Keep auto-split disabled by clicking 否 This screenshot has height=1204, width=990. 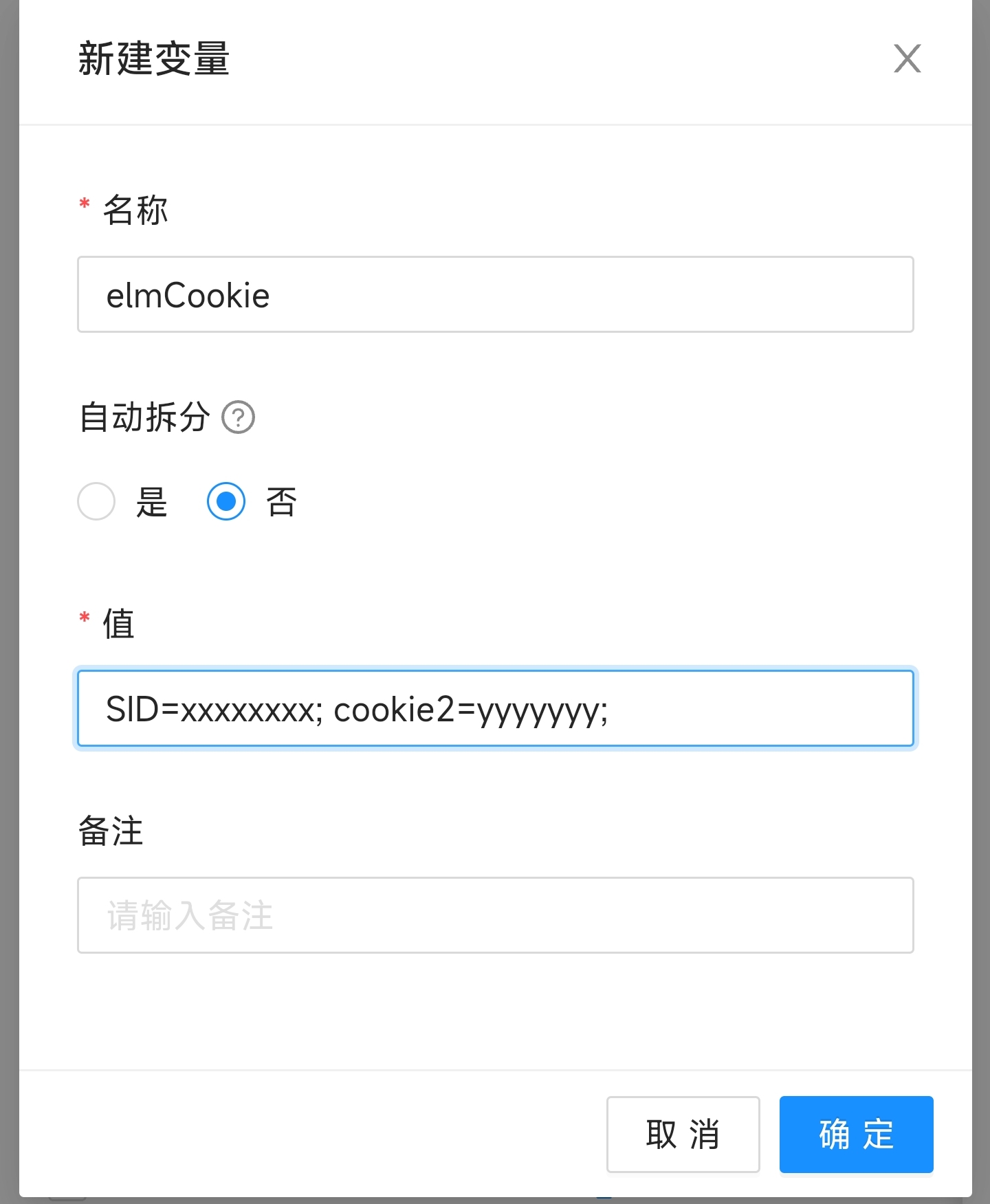pyautogui.click(x=225, y=501)
